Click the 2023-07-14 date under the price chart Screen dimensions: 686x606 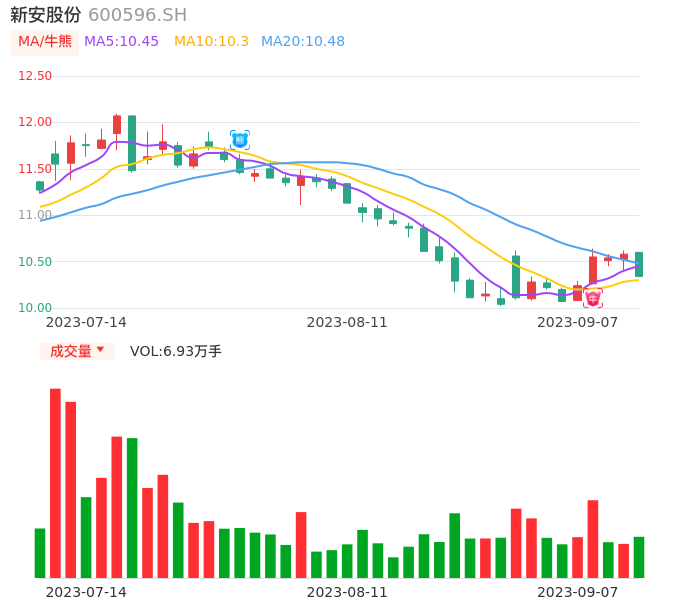coord(86,322)
